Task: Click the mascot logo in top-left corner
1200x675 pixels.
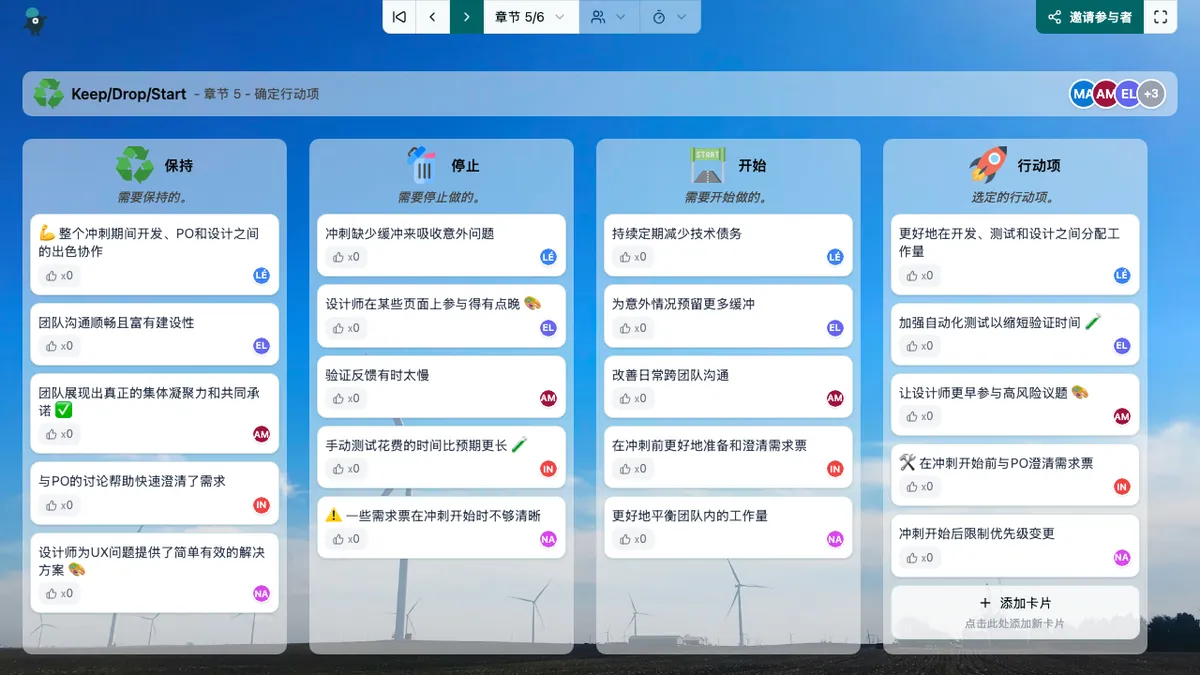Action: (x=35, y=20)
